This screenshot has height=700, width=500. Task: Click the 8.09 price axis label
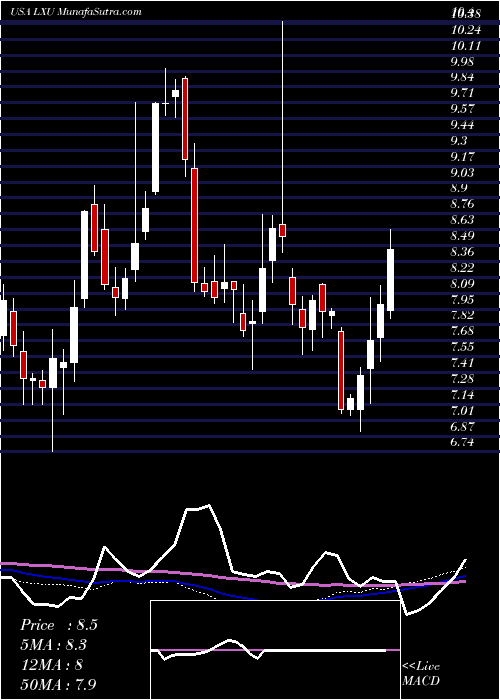pyautogui.click(x=463, y=284)
